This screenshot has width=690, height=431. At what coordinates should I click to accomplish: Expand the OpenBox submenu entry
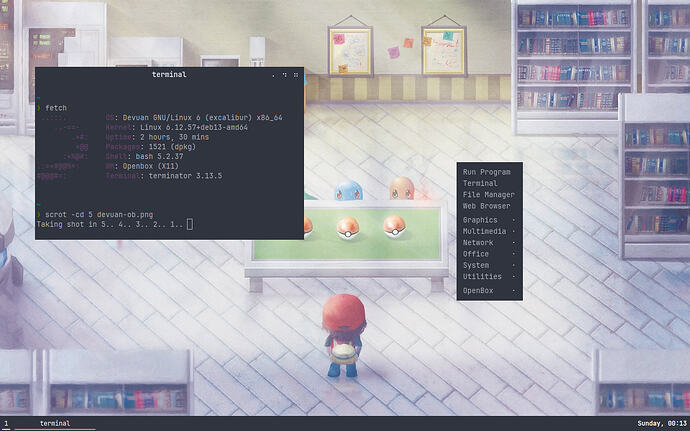pos(489,291)
